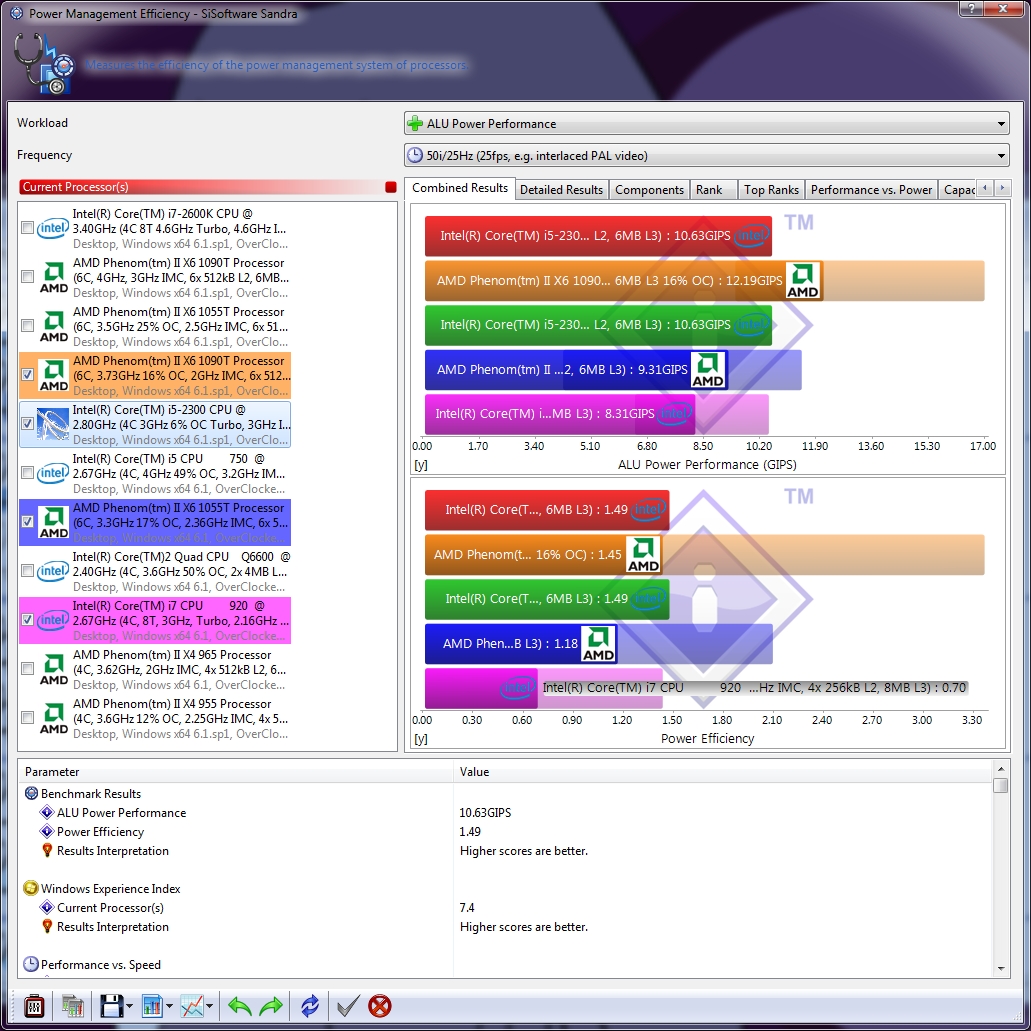This screenshot has width=1031, height=1031.
Task: Check the Core i7-2600K CPU checkbox
Action: coord(27,228)
